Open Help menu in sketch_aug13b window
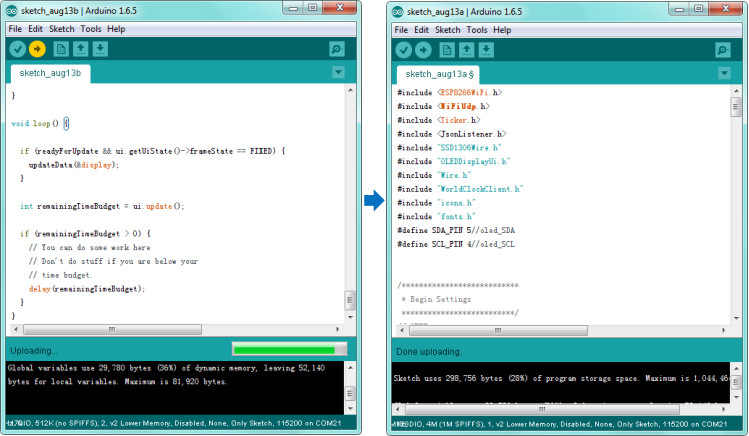 click(x=116, y=29)
